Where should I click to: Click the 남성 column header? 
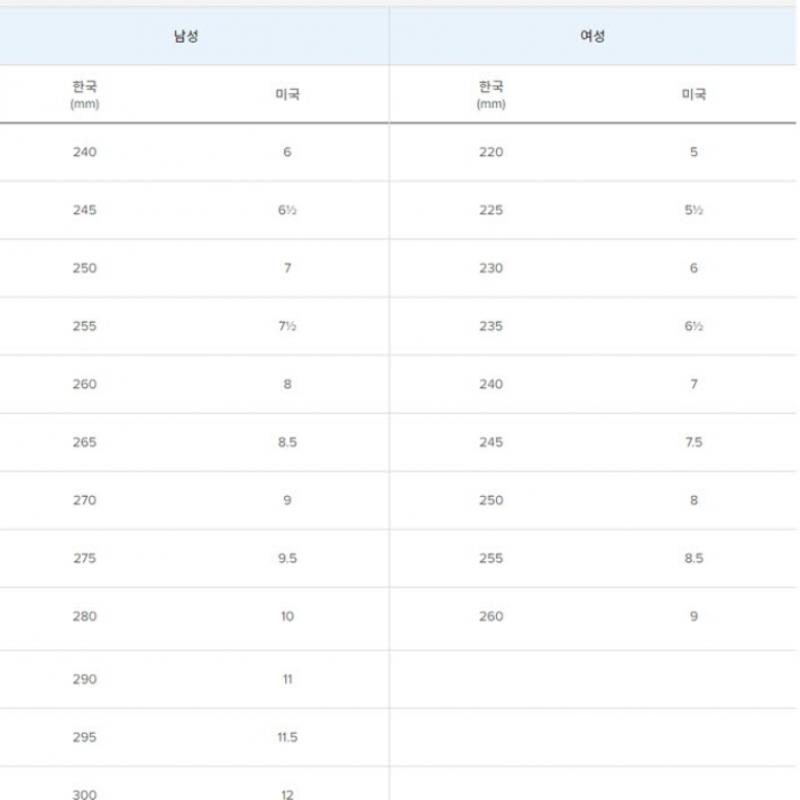(x=186, y=37)
